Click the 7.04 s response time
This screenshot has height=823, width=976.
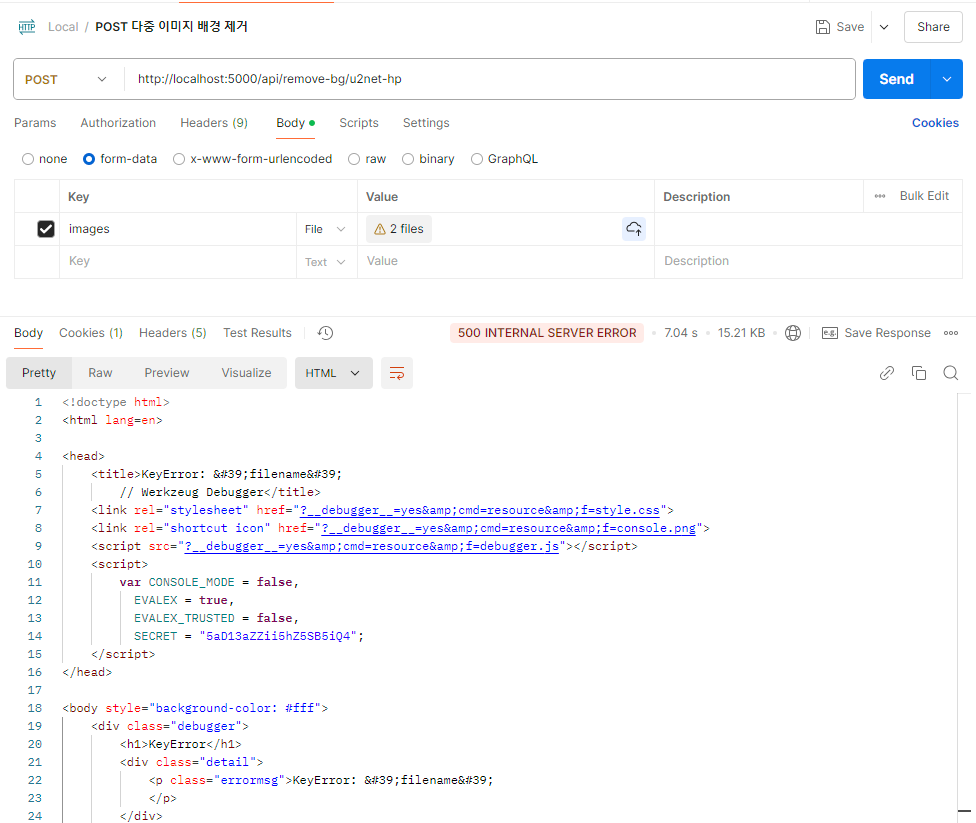click(680, 333)
